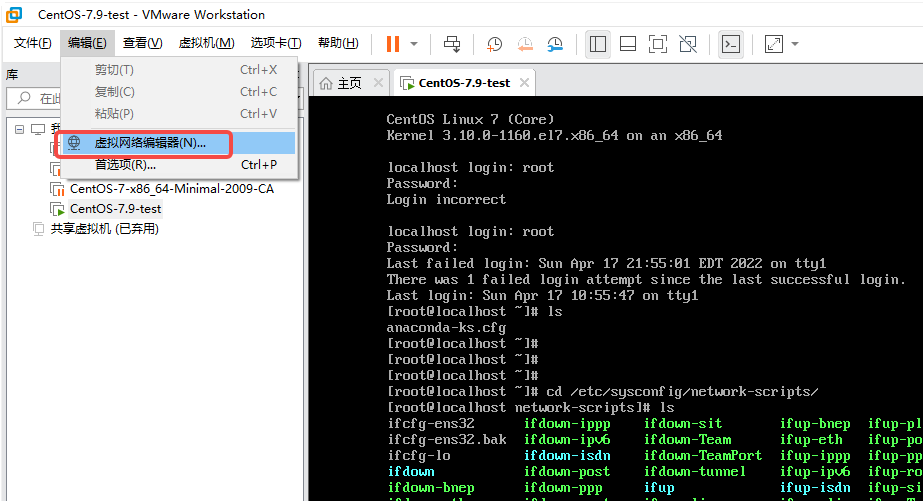Image resolution: width=923 pixels, height=501 pixels.
Task: Click anaconda-ks.cfg in terminal output
Action: point(446,328)
